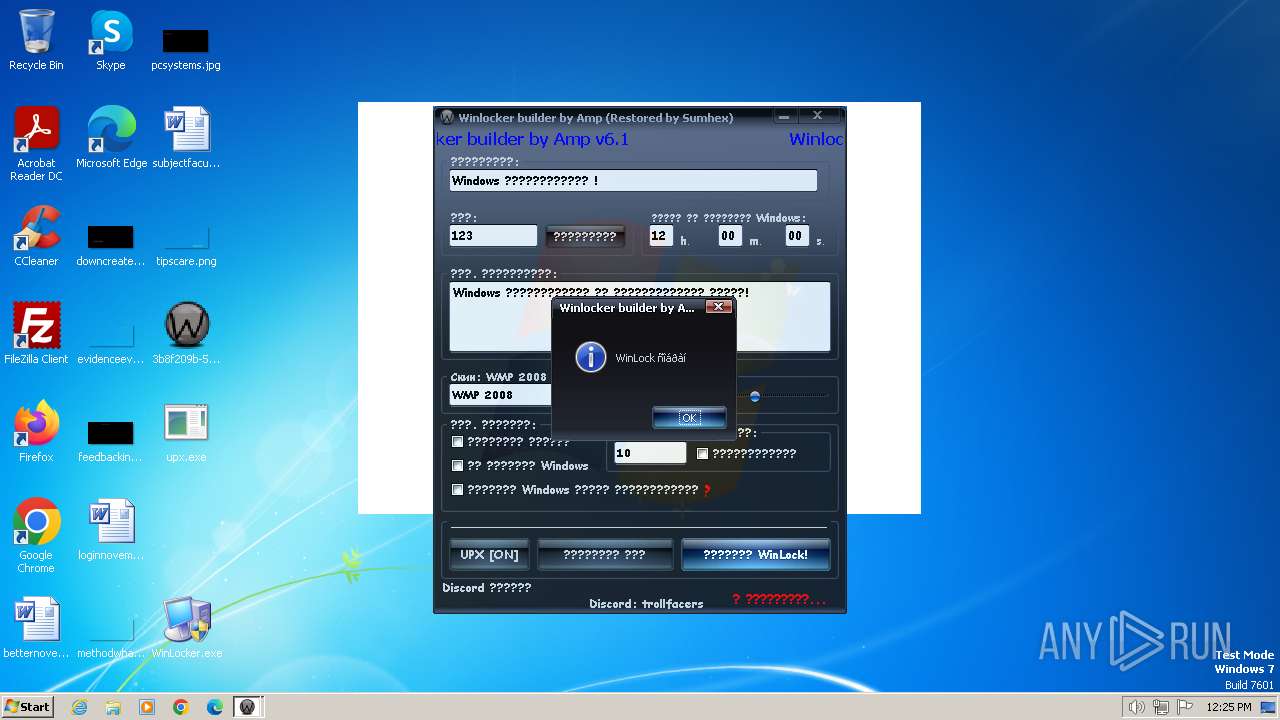The height and width of the screenshot is (720, 1280).
Task: Select the pcsystems.jpg file icon
Action: click(186, 48)
